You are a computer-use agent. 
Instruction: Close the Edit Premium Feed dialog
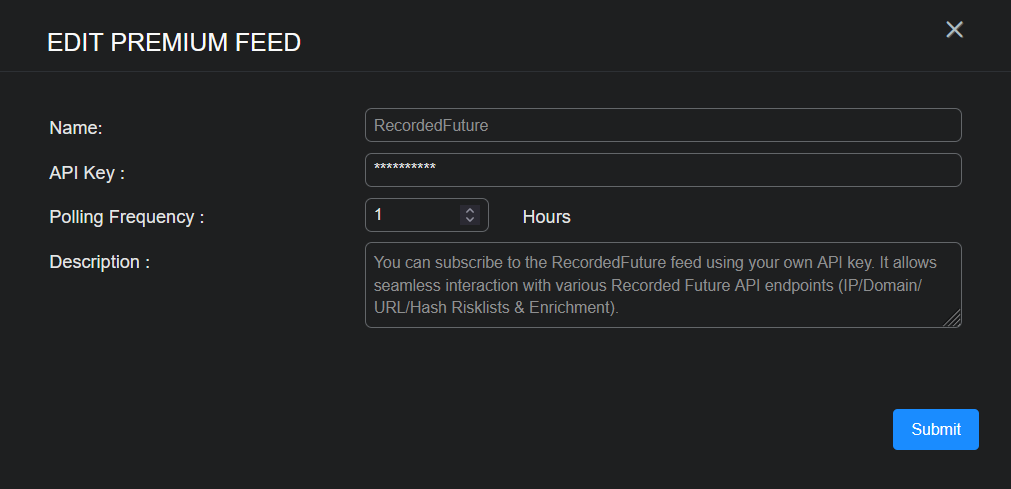(954, 30)
